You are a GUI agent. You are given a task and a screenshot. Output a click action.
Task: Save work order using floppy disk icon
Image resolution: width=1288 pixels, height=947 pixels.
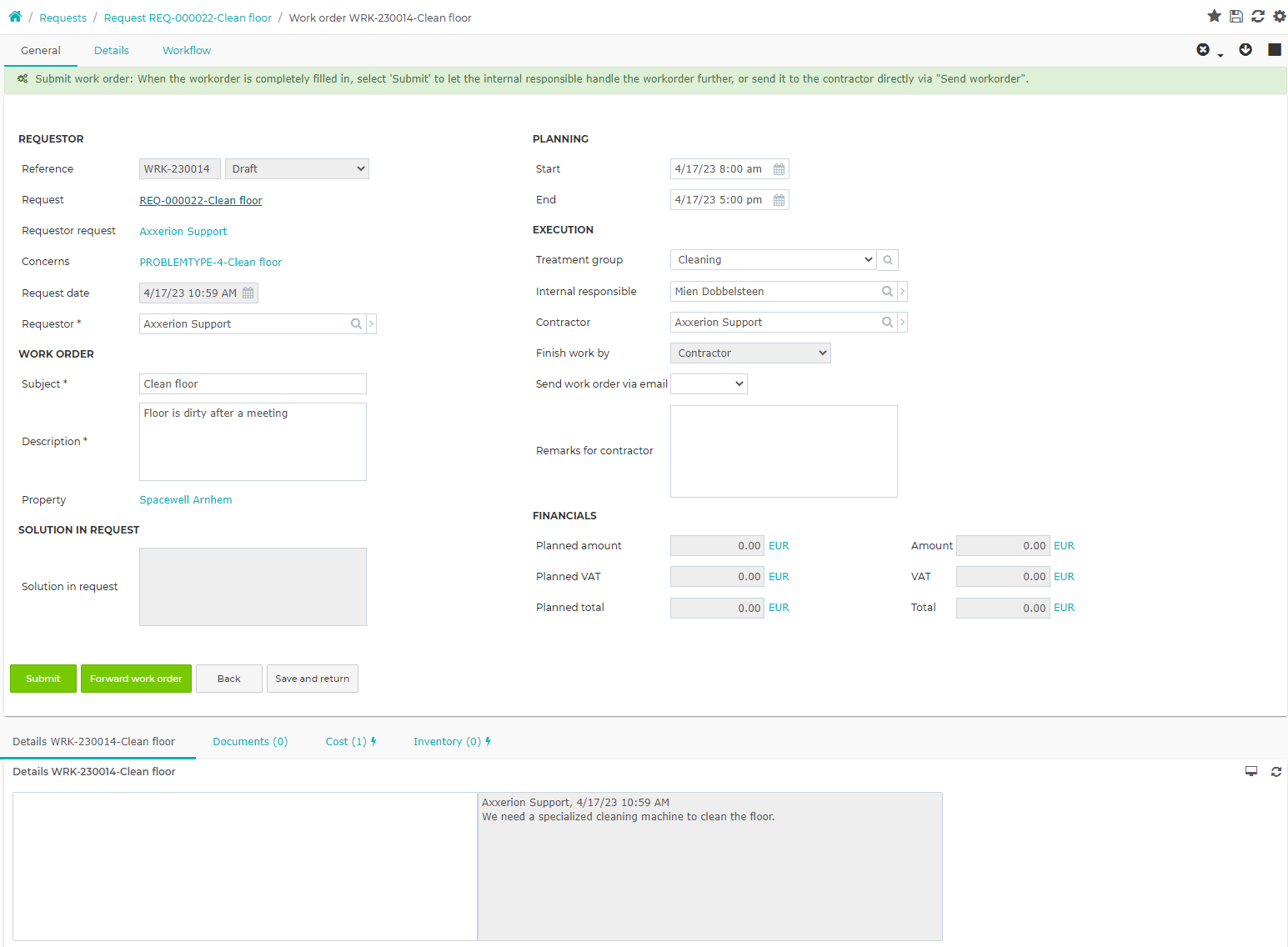coord(1236,16)
